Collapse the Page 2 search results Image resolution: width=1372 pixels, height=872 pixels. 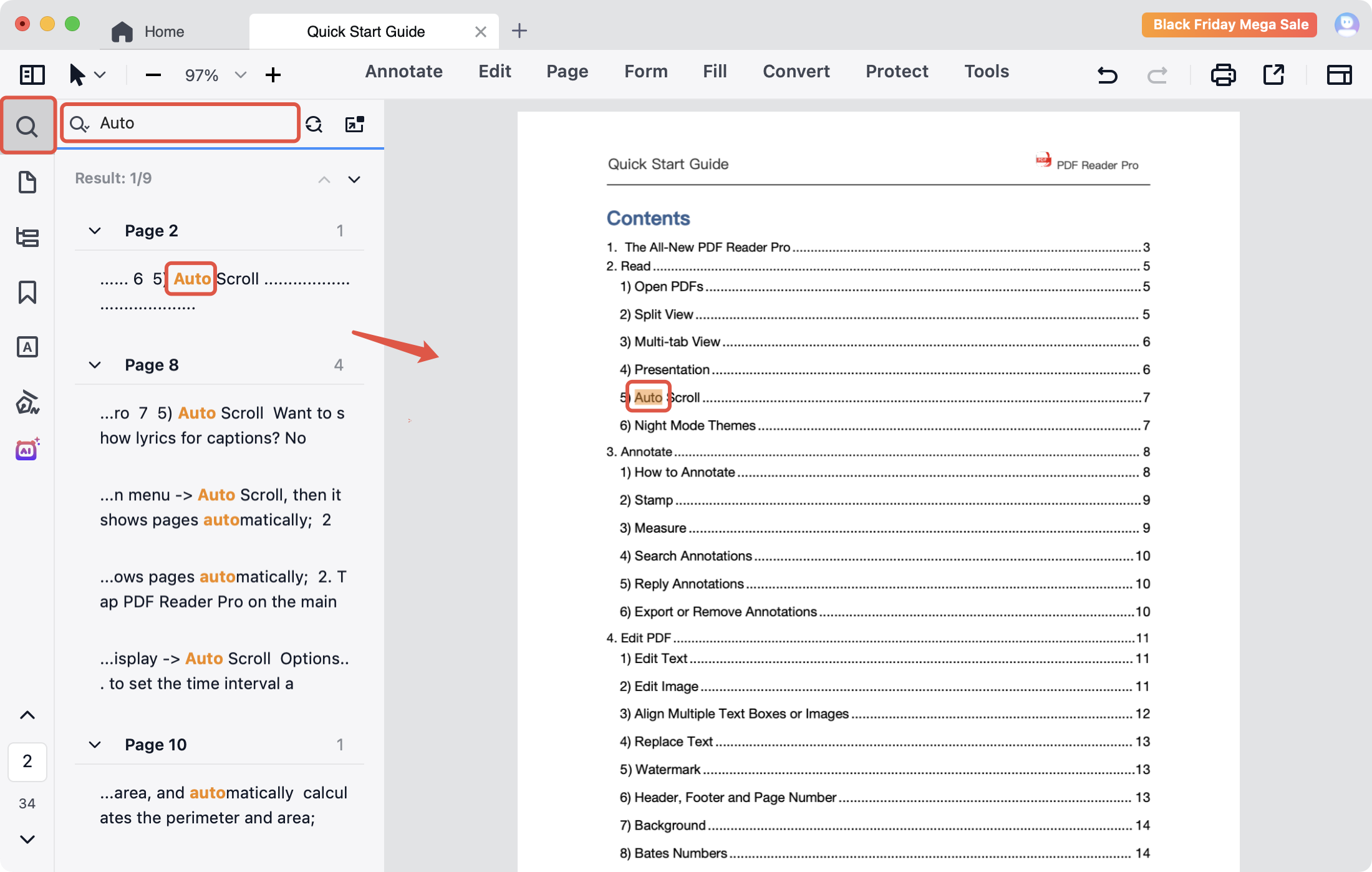point(95,231)
